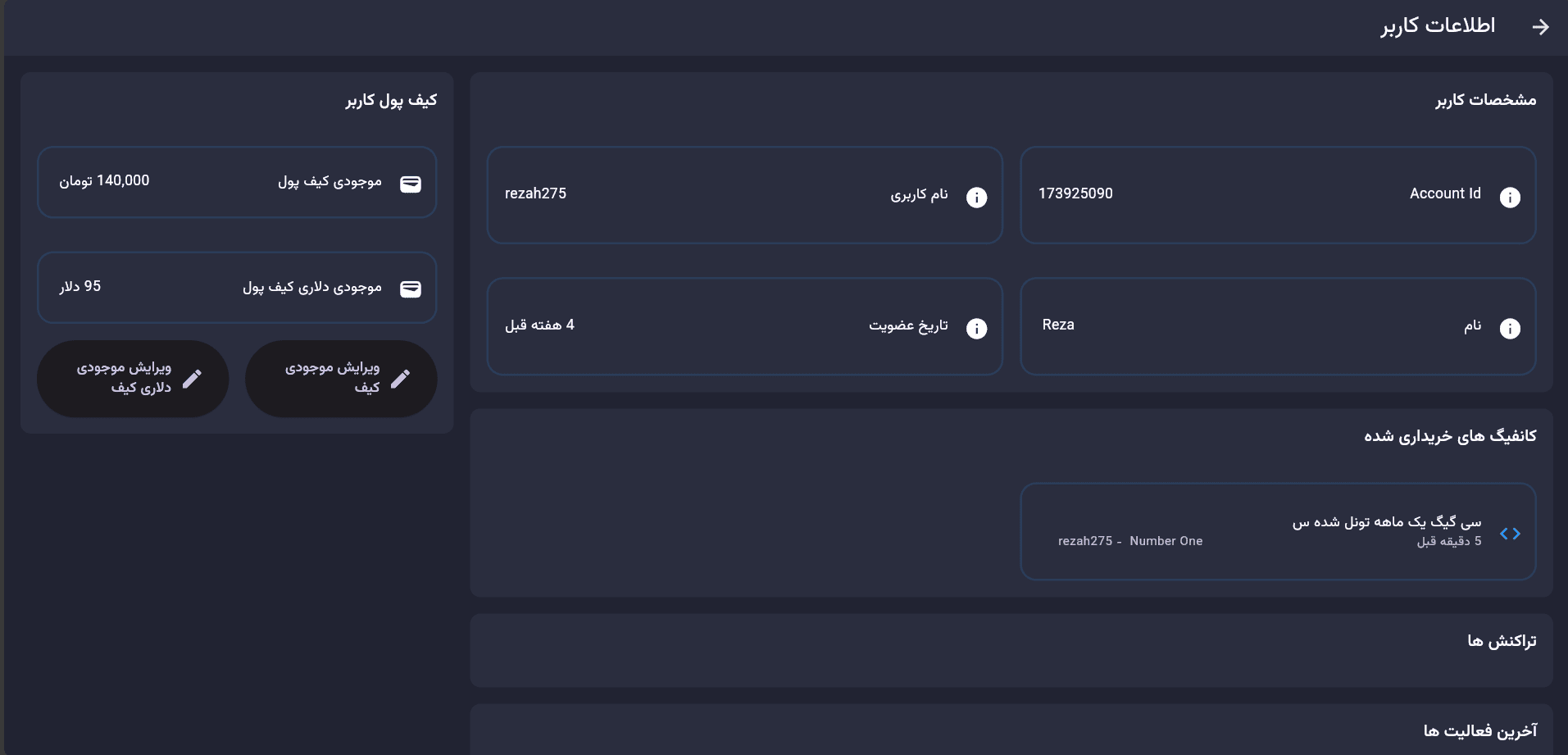Click the wallet icon beside موجودی کیف پول
Viewport: 1568px width, 755px height.
coord(411,184)
